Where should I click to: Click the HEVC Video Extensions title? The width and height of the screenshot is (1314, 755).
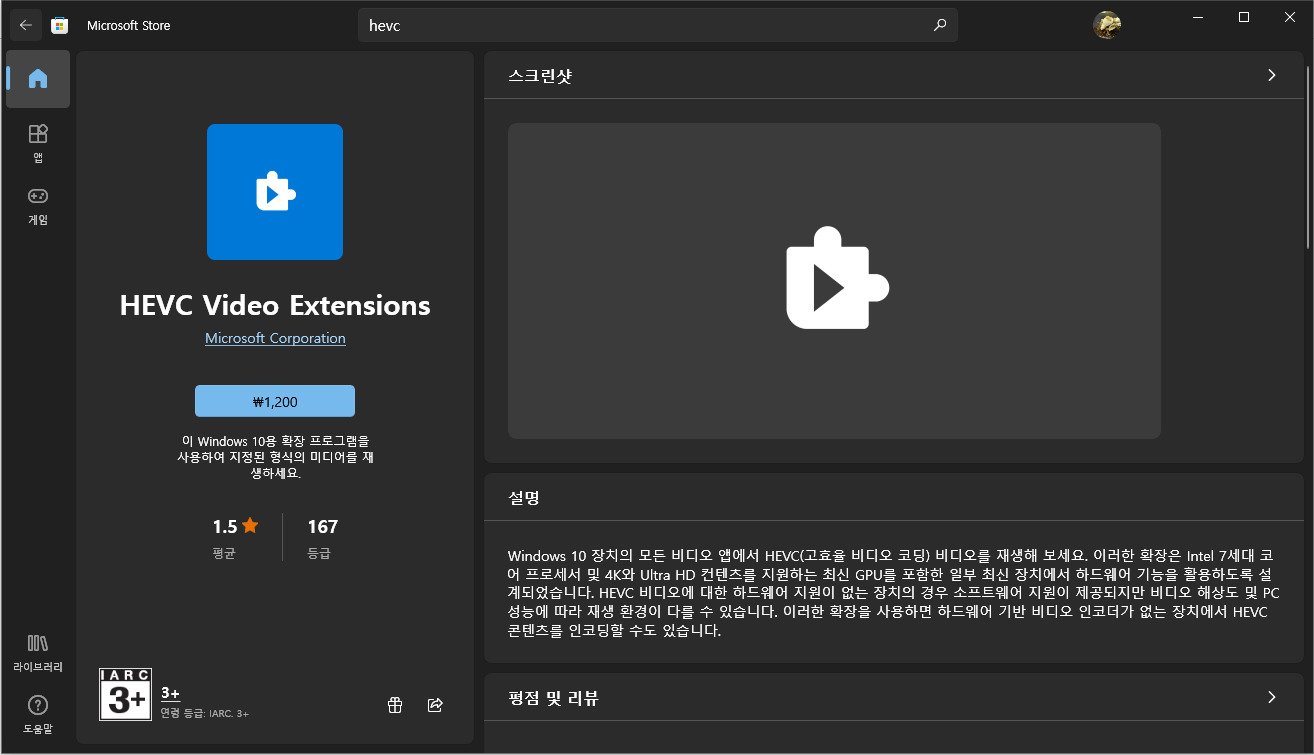pyautogui.click(x=275, y=305)
